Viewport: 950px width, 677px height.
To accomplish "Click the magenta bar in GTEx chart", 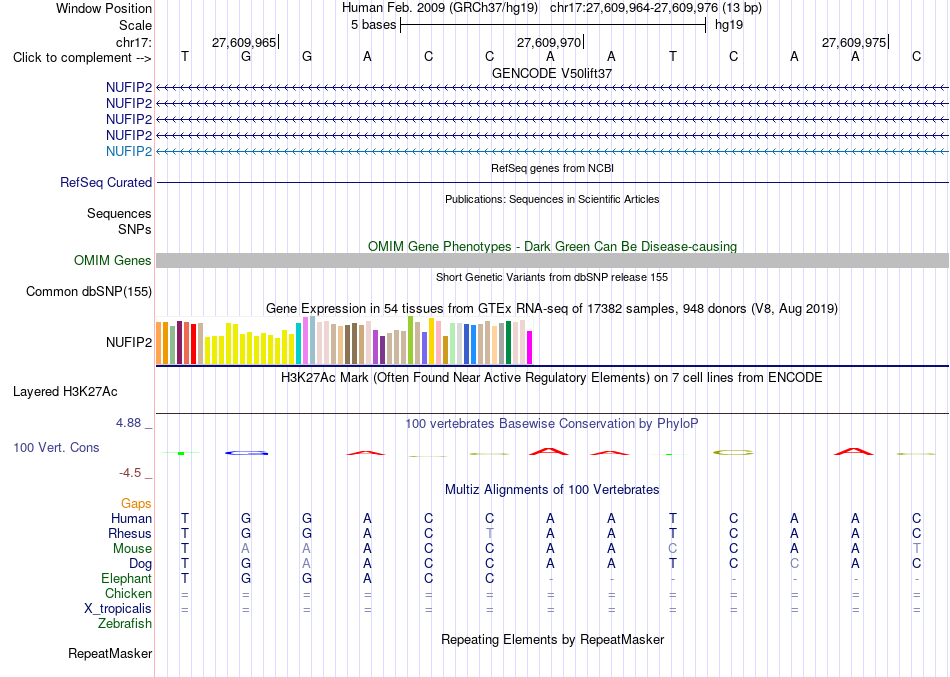I will [x=530, y=347].
